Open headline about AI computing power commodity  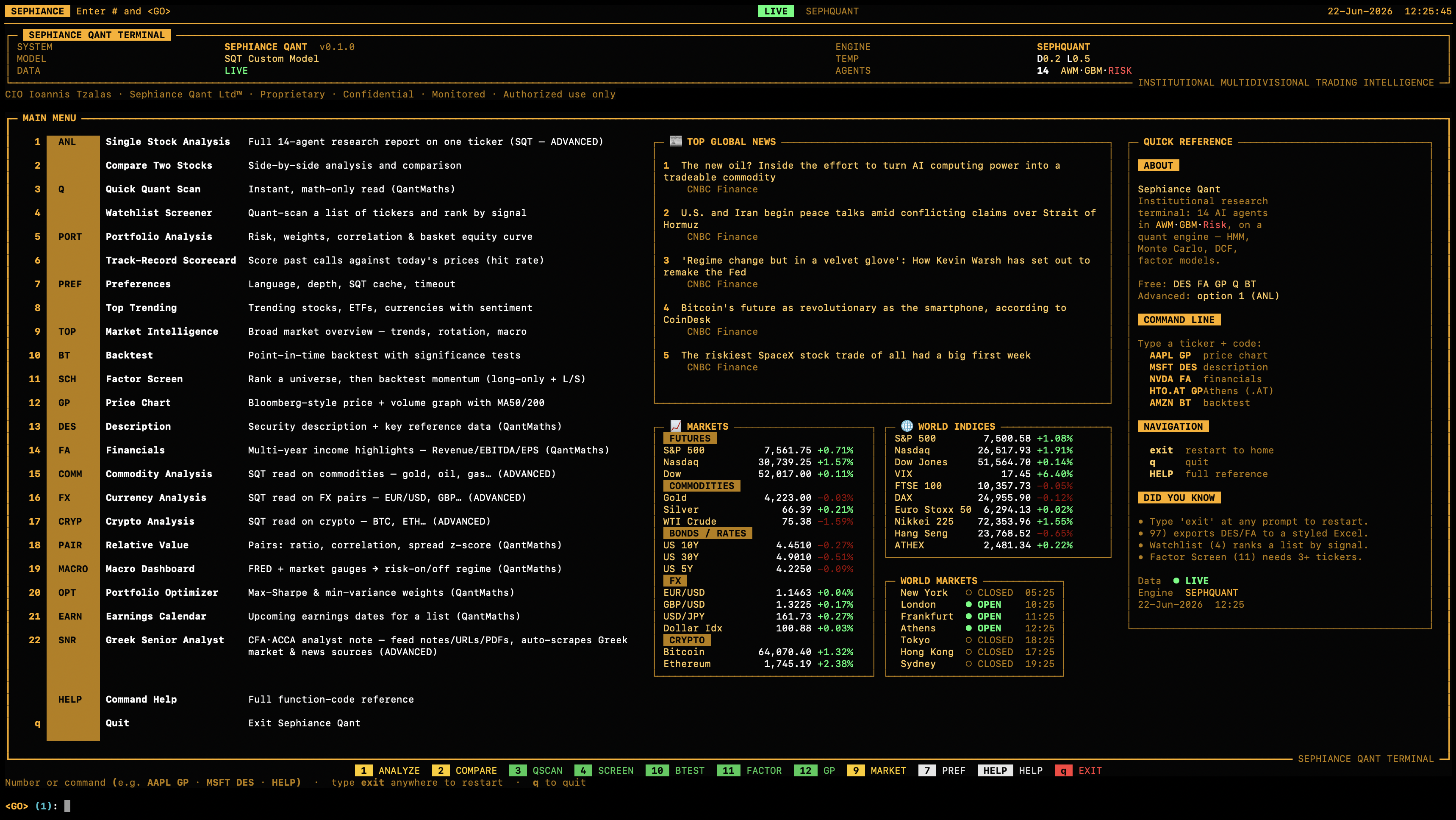pos(862,171)
